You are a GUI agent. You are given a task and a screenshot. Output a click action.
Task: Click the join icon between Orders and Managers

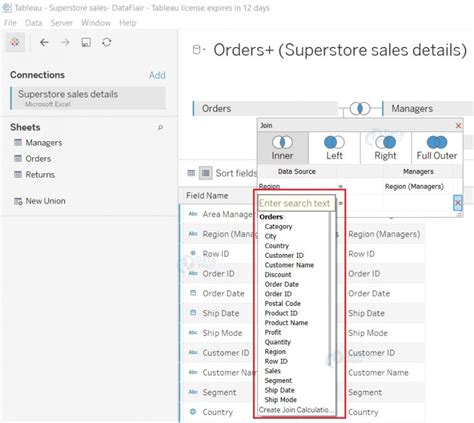[x=360, y=108]
